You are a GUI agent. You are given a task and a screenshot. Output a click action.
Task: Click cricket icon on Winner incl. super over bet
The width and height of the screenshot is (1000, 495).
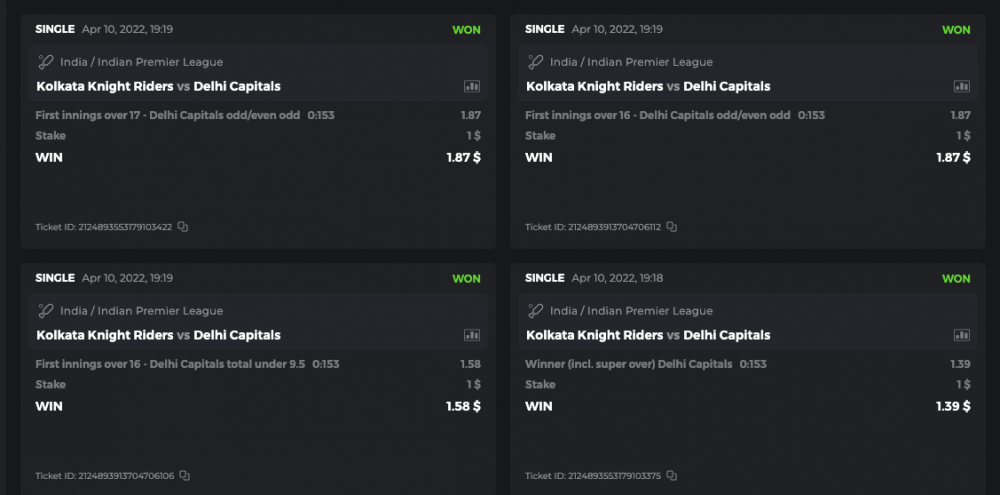pos(535,311)
